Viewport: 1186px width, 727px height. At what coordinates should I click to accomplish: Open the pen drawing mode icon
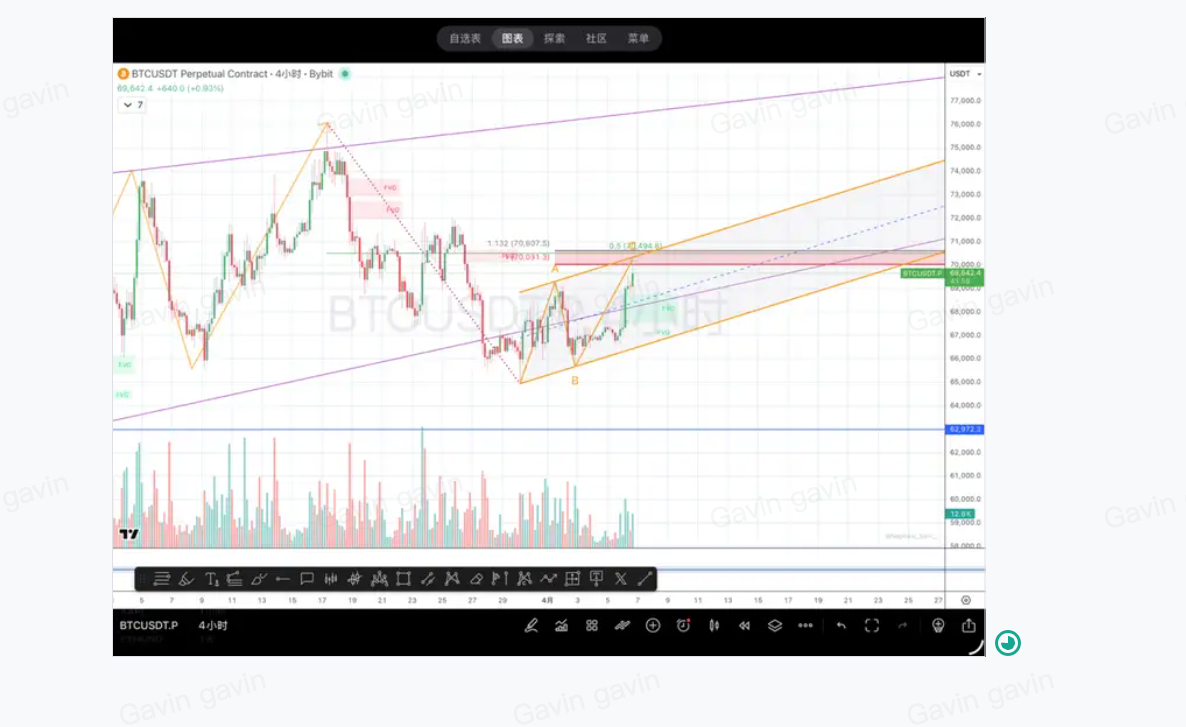tap(531, 626)
